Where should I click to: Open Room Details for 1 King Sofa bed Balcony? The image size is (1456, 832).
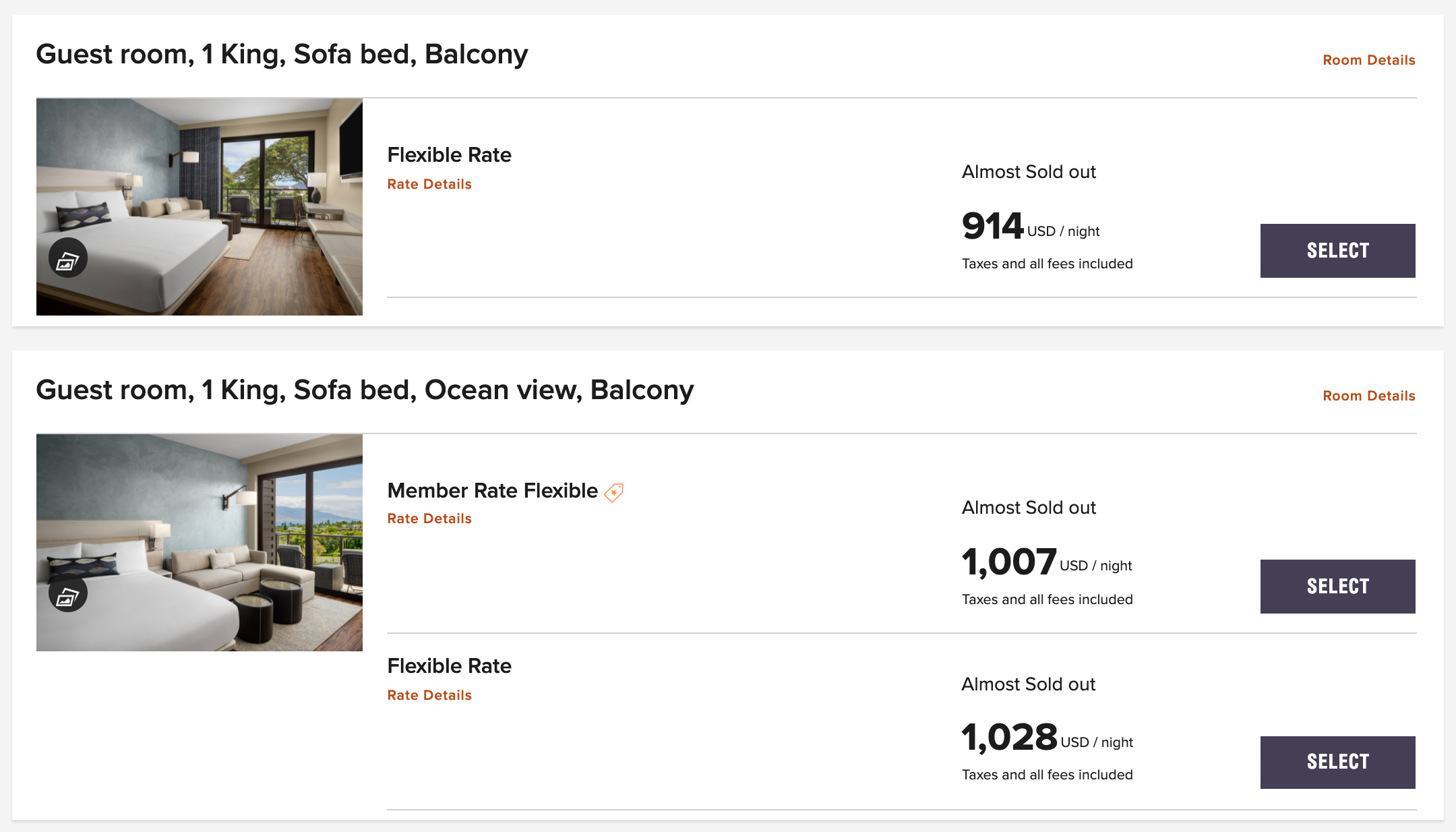point(1368,60)
